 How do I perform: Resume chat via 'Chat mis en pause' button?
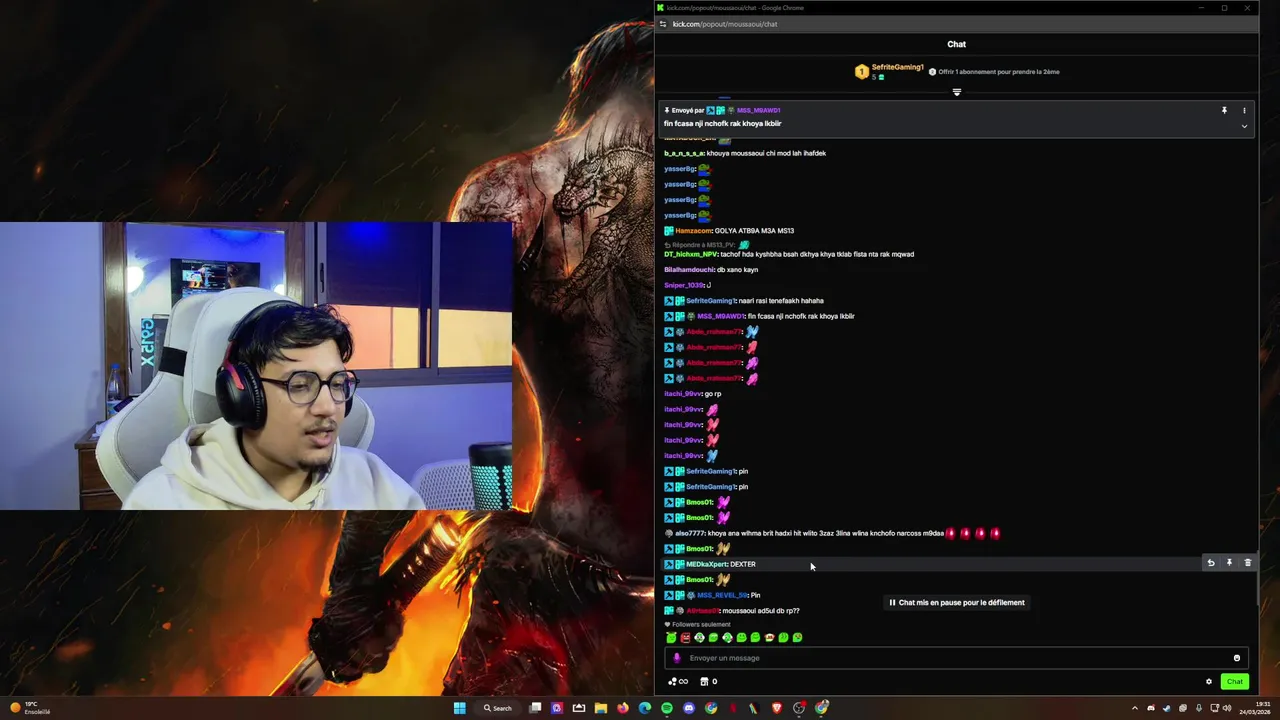point(957,602)
